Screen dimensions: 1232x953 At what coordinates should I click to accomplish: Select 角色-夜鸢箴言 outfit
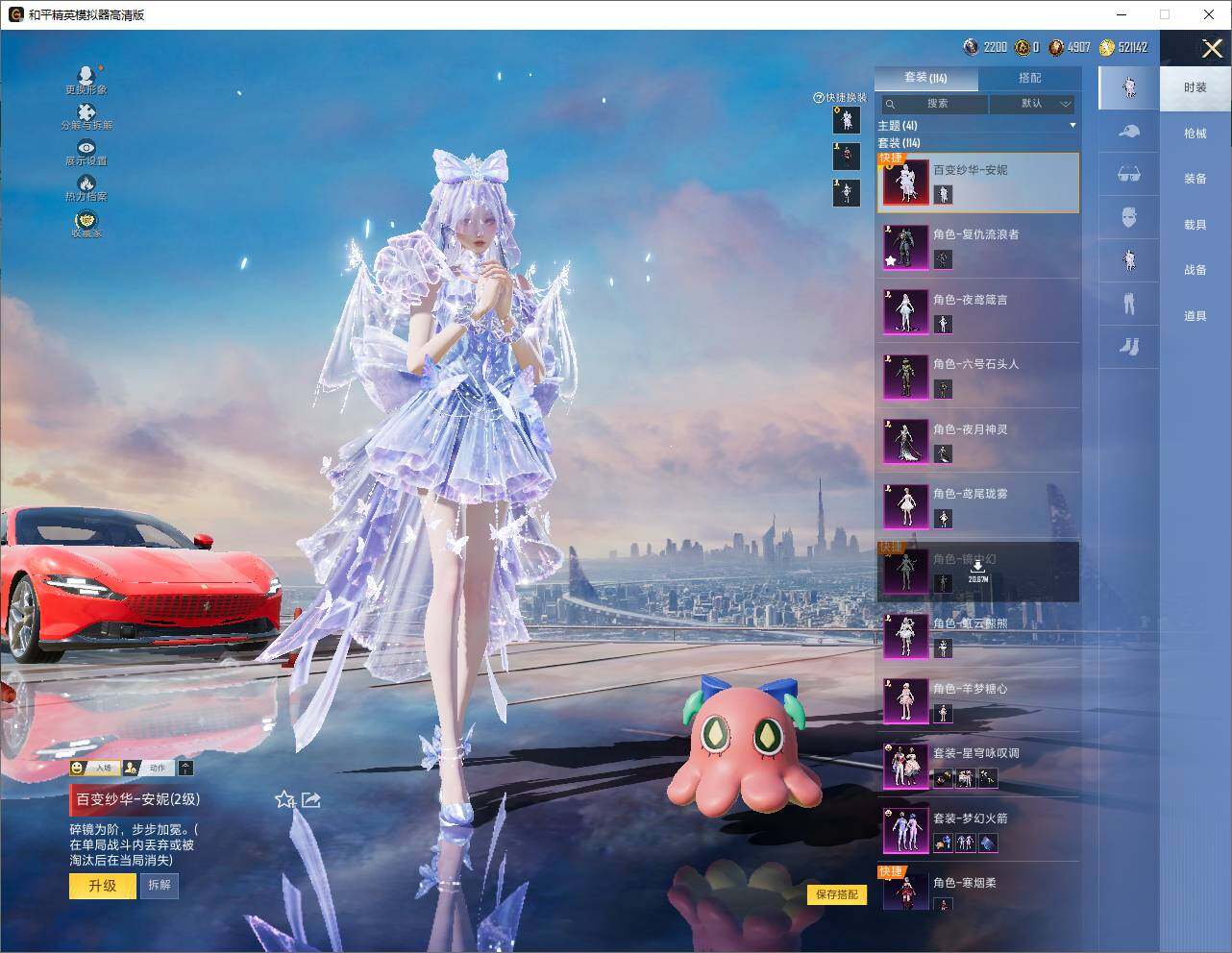[977, 311]
